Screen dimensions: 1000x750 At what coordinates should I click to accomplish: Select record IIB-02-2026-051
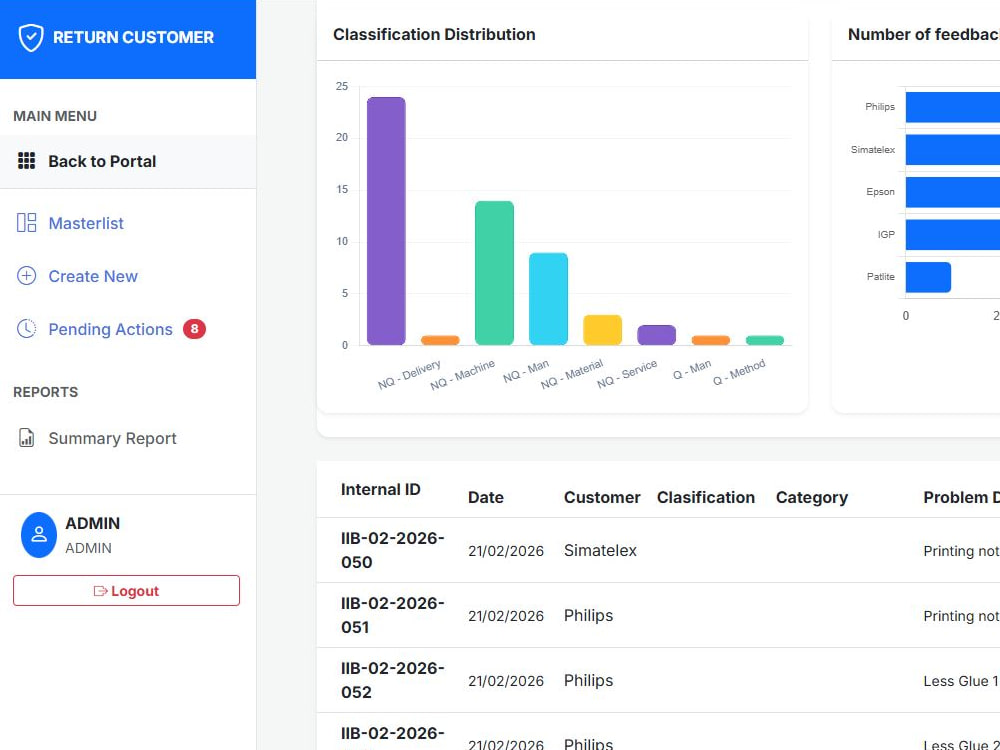click(392, 615)
